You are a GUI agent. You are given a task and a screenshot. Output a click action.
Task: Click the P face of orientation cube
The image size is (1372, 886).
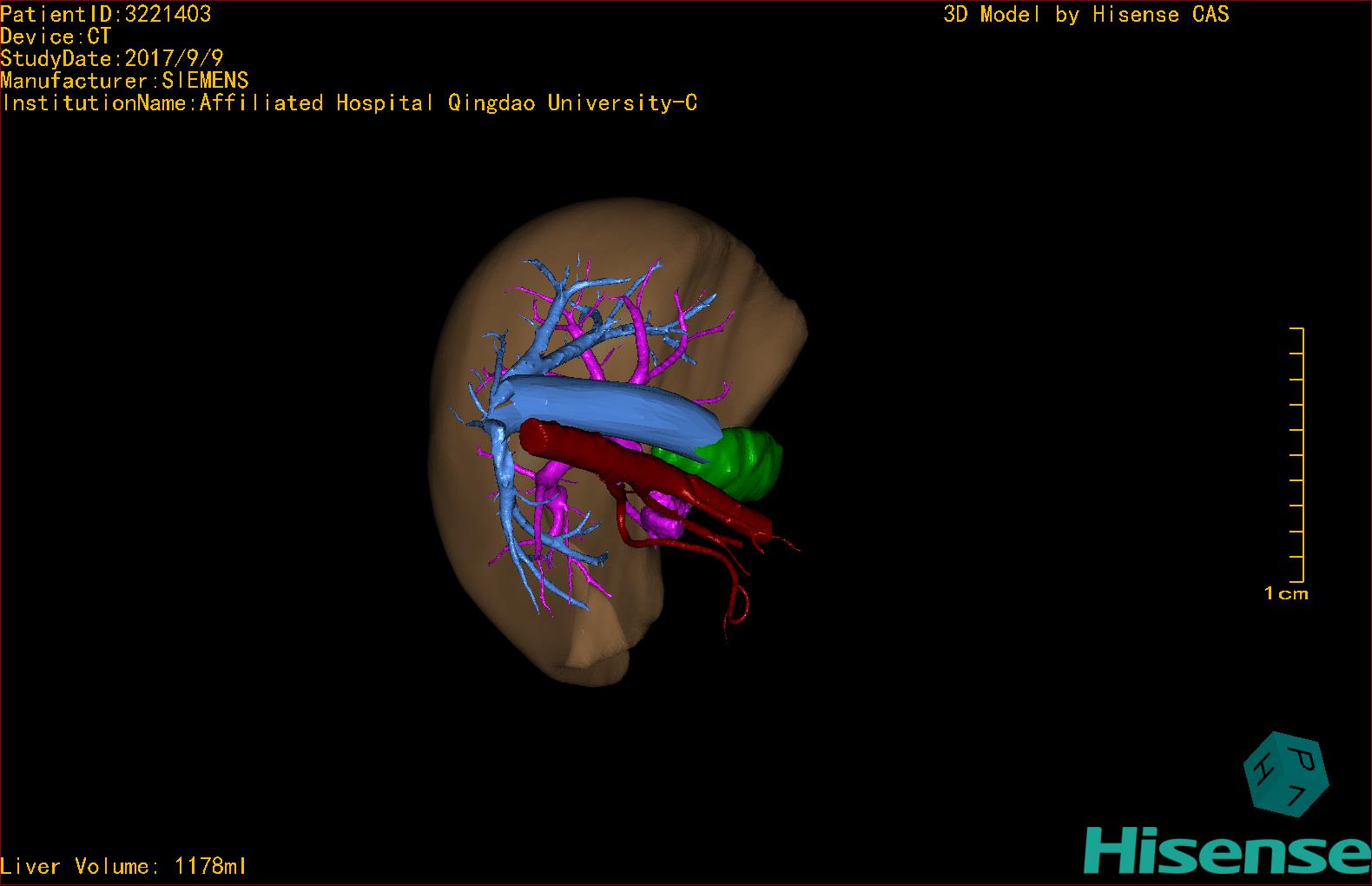[1302, 758]
